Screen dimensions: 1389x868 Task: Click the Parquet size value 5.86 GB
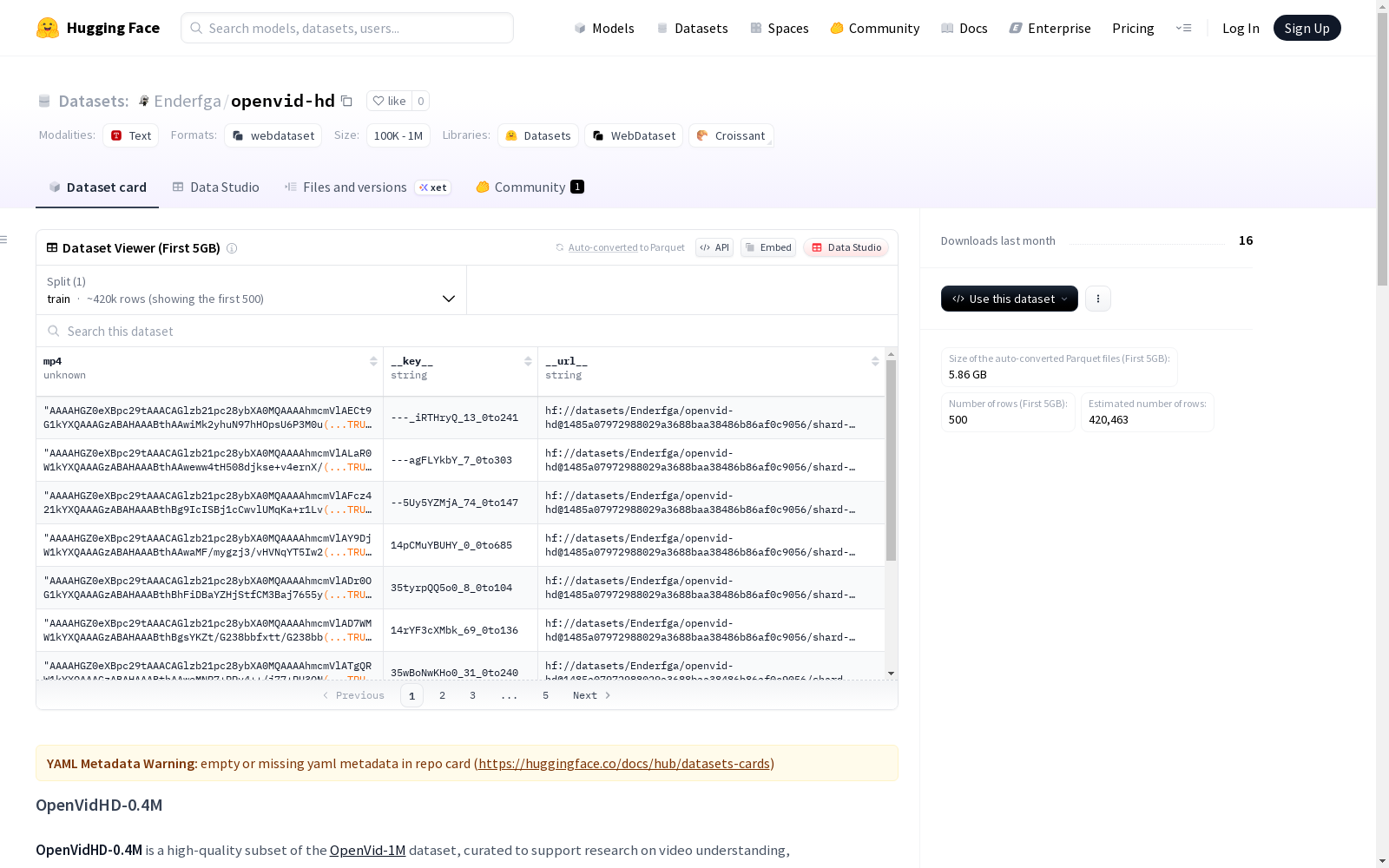(968, 374)
